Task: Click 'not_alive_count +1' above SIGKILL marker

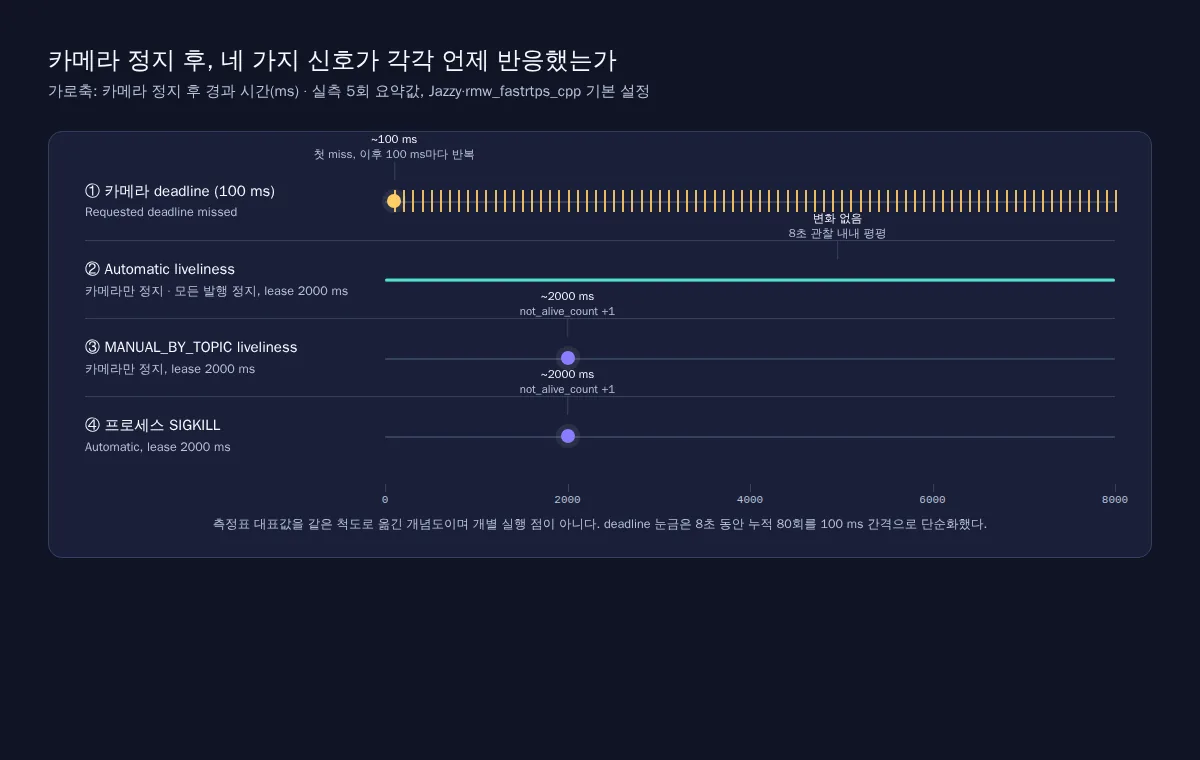Action: coord(567,389)
